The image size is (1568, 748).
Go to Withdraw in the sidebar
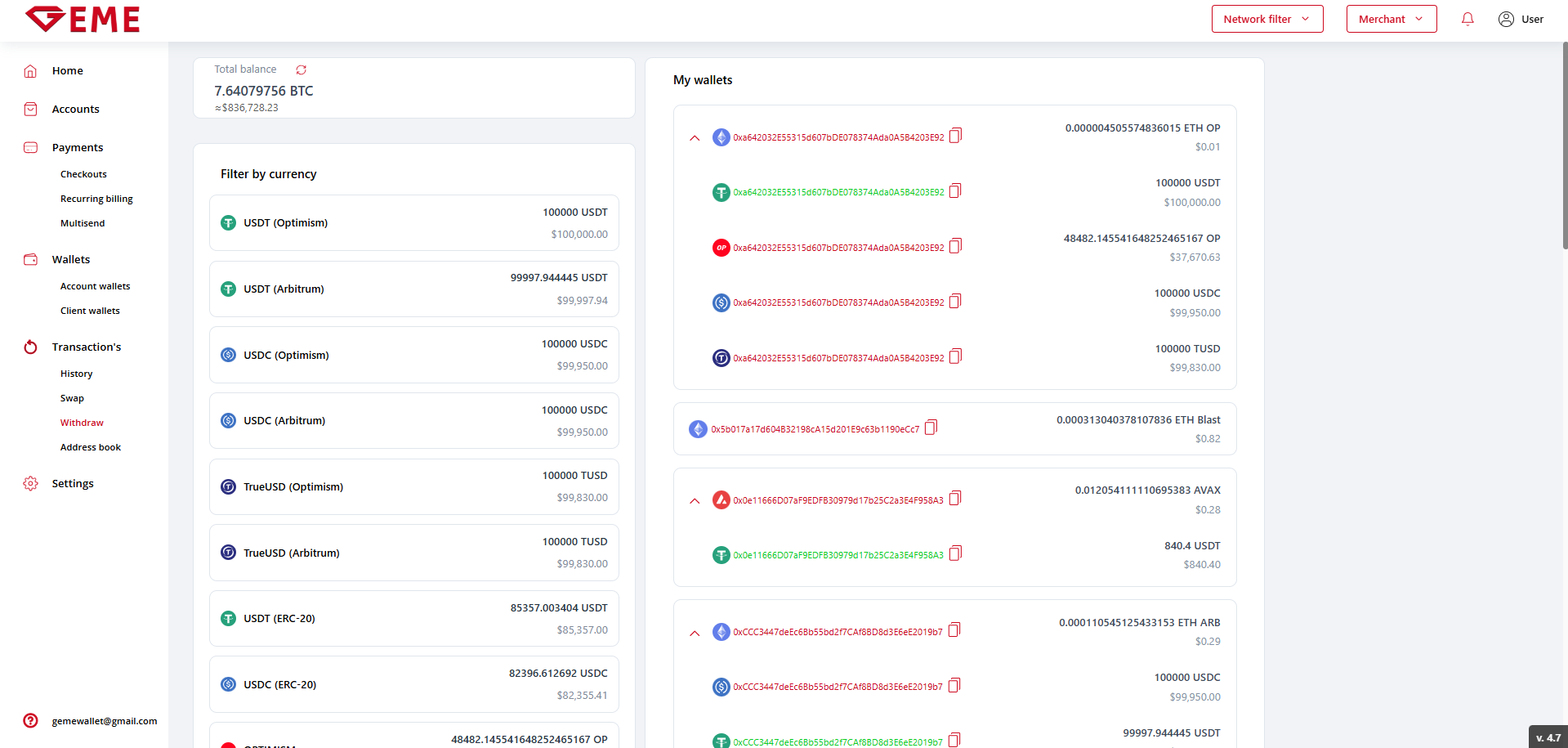tap(82, 423)
